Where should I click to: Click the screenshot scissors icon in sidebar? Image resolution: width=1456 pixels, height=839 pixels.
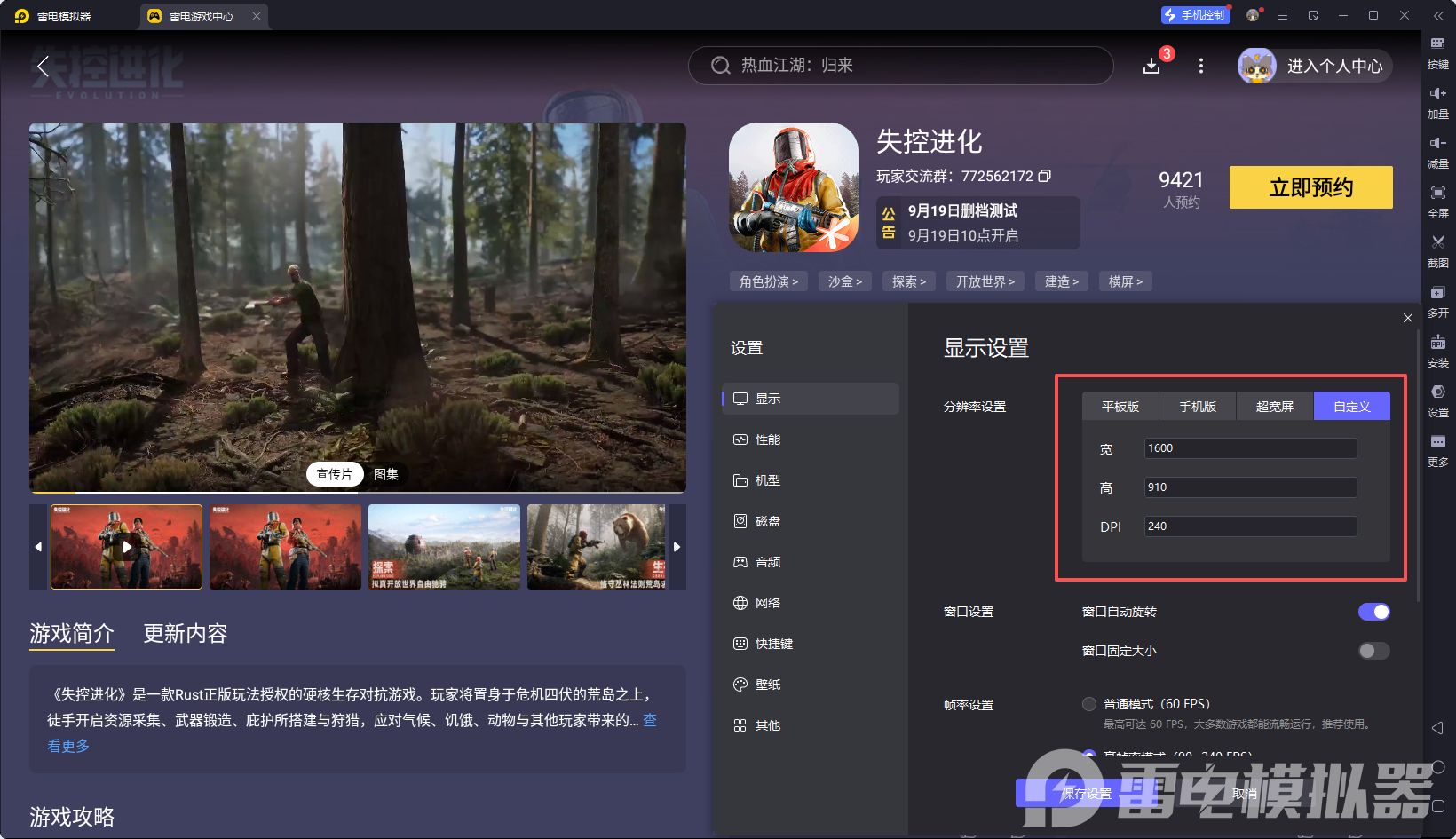pos(1437,242)
